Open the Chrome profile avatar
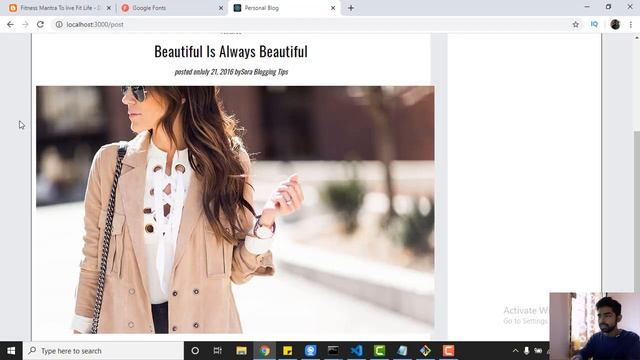Image resolution: width=640 pixels, height=360 pixels. pyautogui.click(x=615, y=24)
